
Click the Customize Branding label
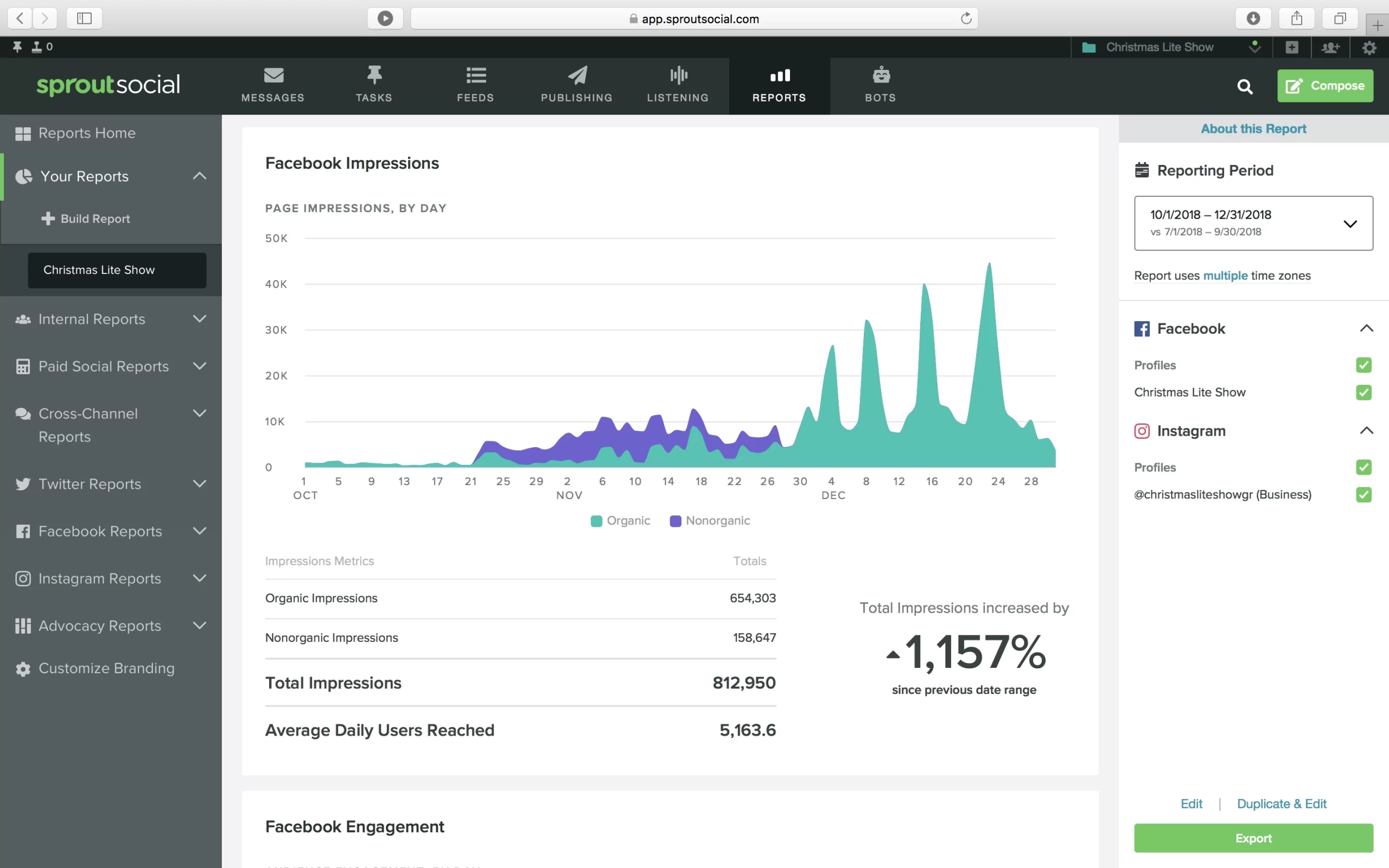pyautogui.click(x=106, y=669)
